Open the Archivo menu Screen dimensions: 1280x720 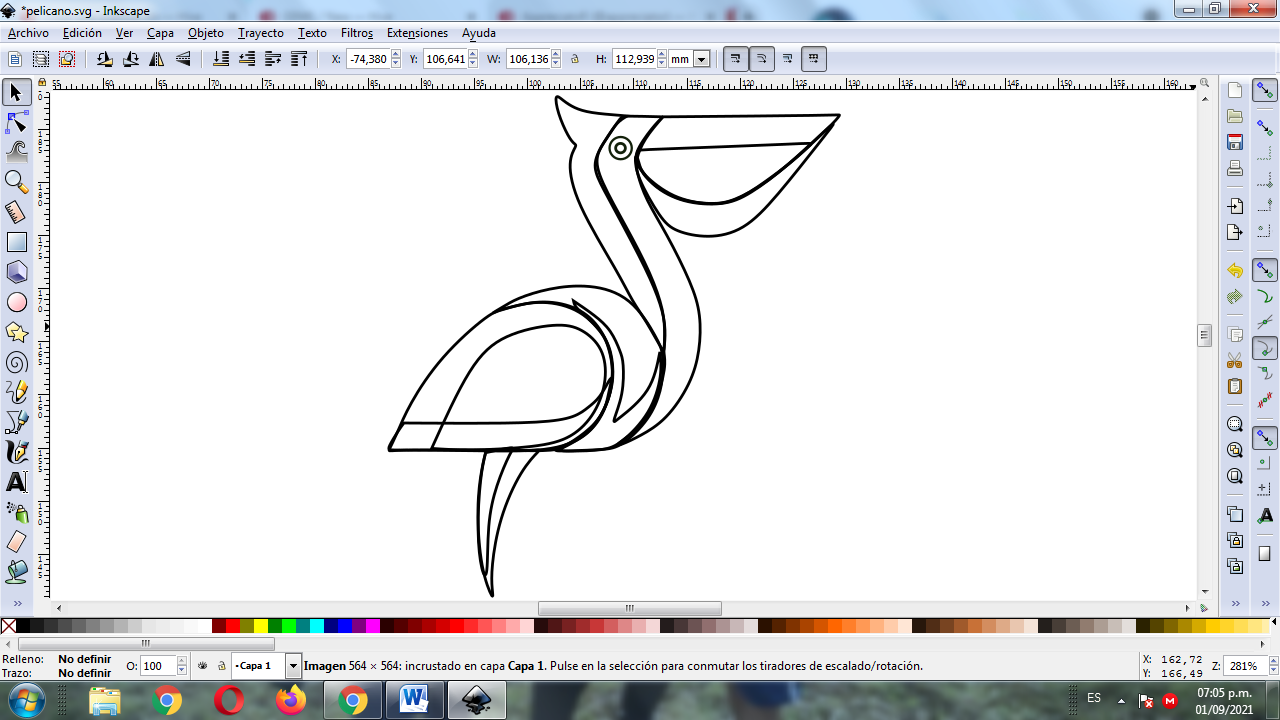click(28, 33)
